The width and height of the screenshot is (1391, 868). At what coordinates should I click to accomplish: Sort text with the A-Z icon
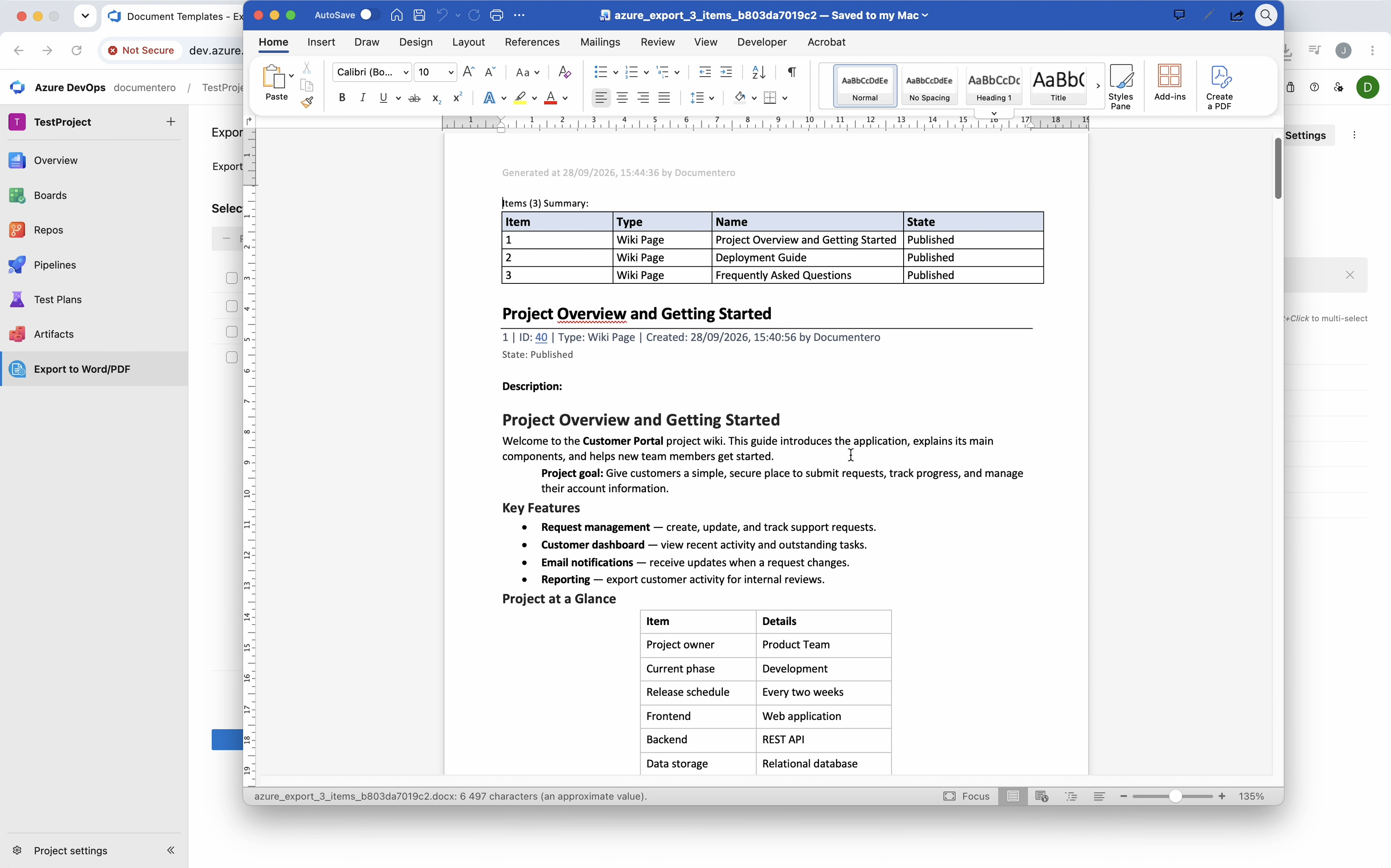coord(759,72)
